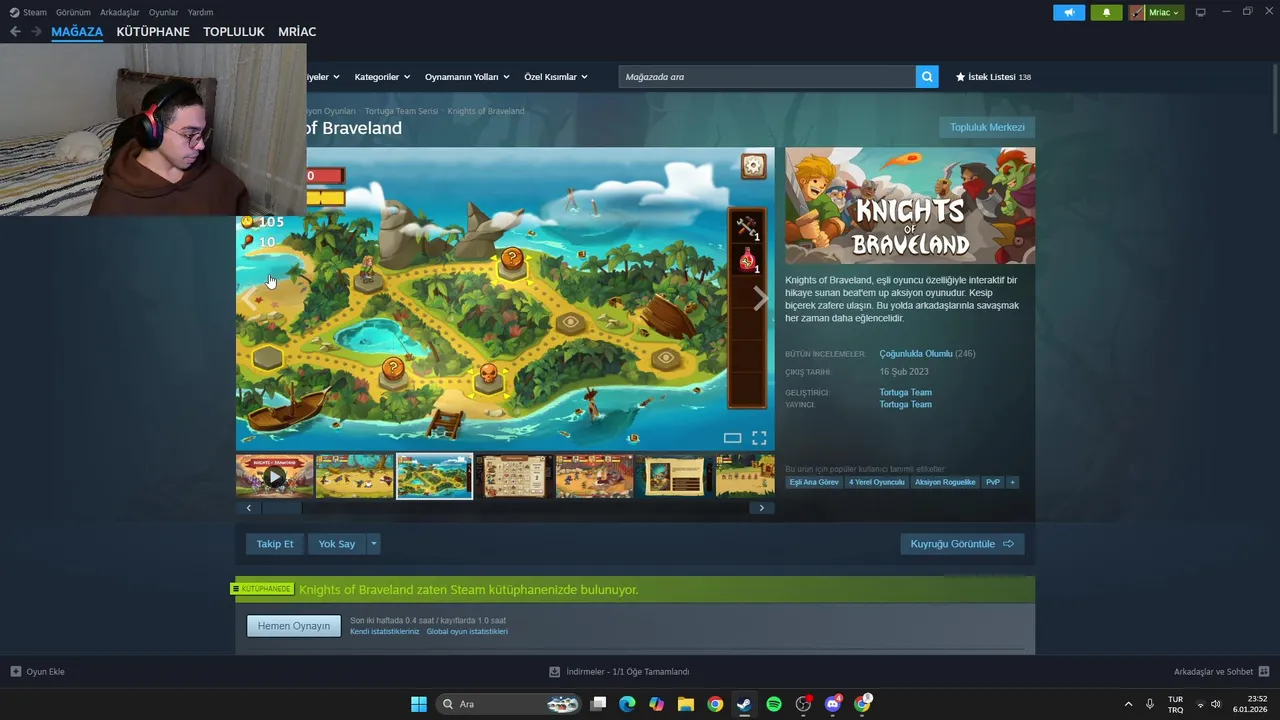Open the MAĞAZA tab

pyautogui.click(x=77, y=32)
